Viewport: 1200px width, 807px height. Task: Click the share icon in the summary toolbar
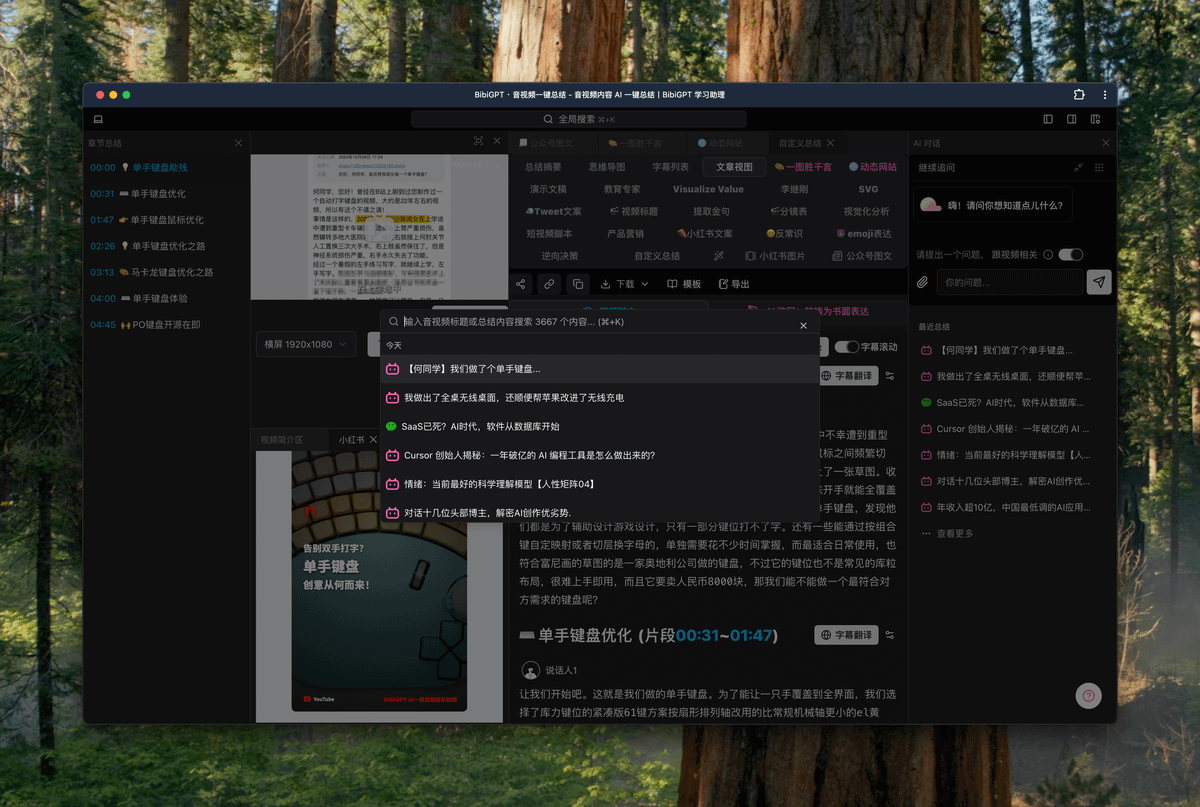[x=521, y=284]
